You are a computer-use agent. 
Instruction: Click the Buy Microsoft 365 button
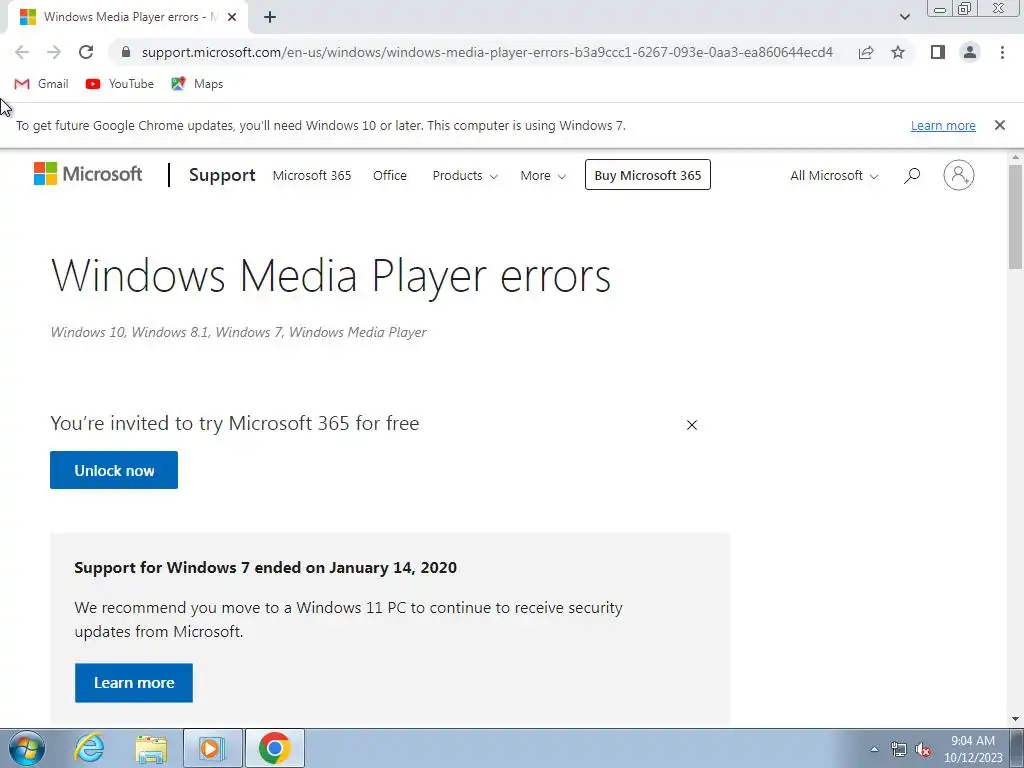coord(648,175)
